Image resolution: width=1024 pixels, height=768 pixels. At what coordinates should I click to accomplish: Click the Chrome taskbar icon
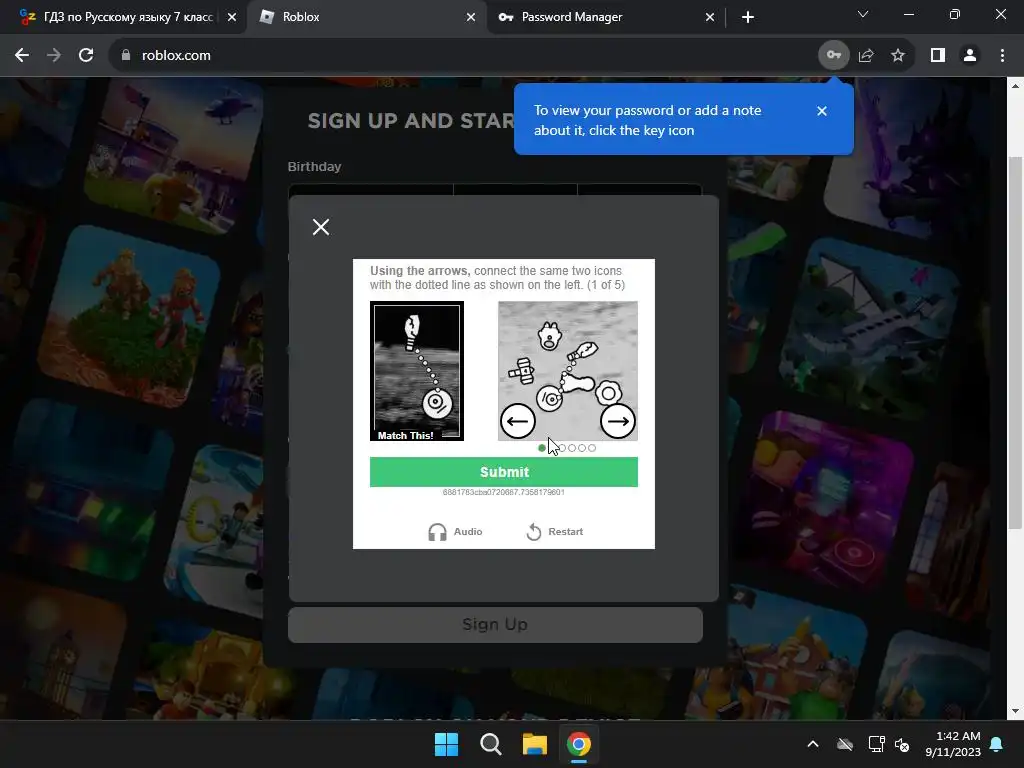click(579, 744)
